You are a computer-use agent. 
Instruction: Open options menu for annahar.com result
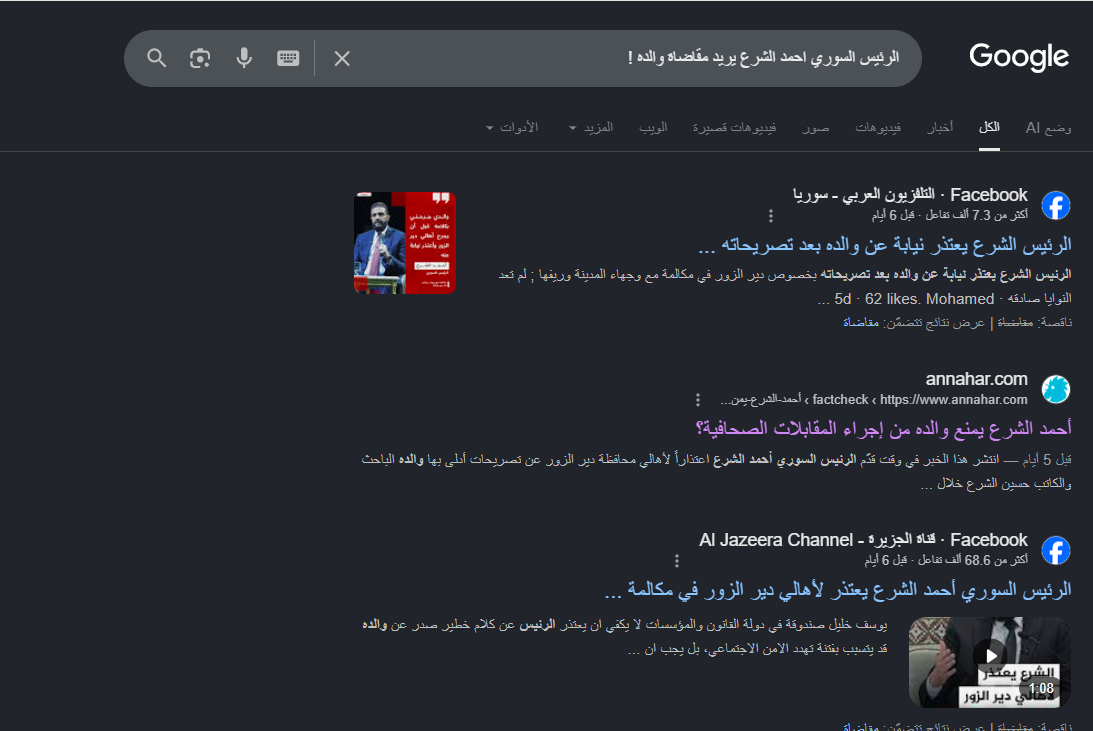697,400
